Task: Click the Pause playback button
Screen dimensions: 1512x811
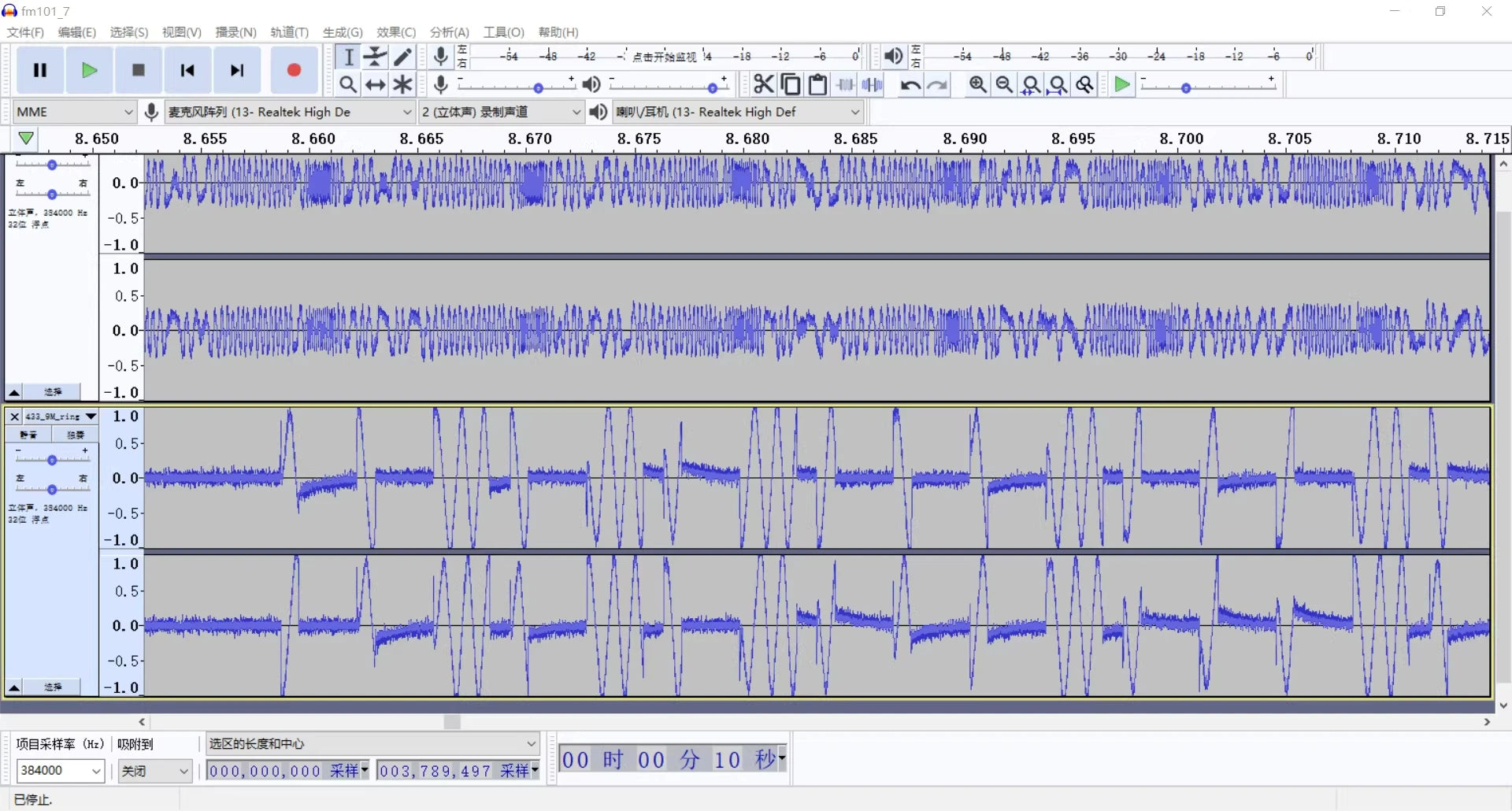Action: 40,70
